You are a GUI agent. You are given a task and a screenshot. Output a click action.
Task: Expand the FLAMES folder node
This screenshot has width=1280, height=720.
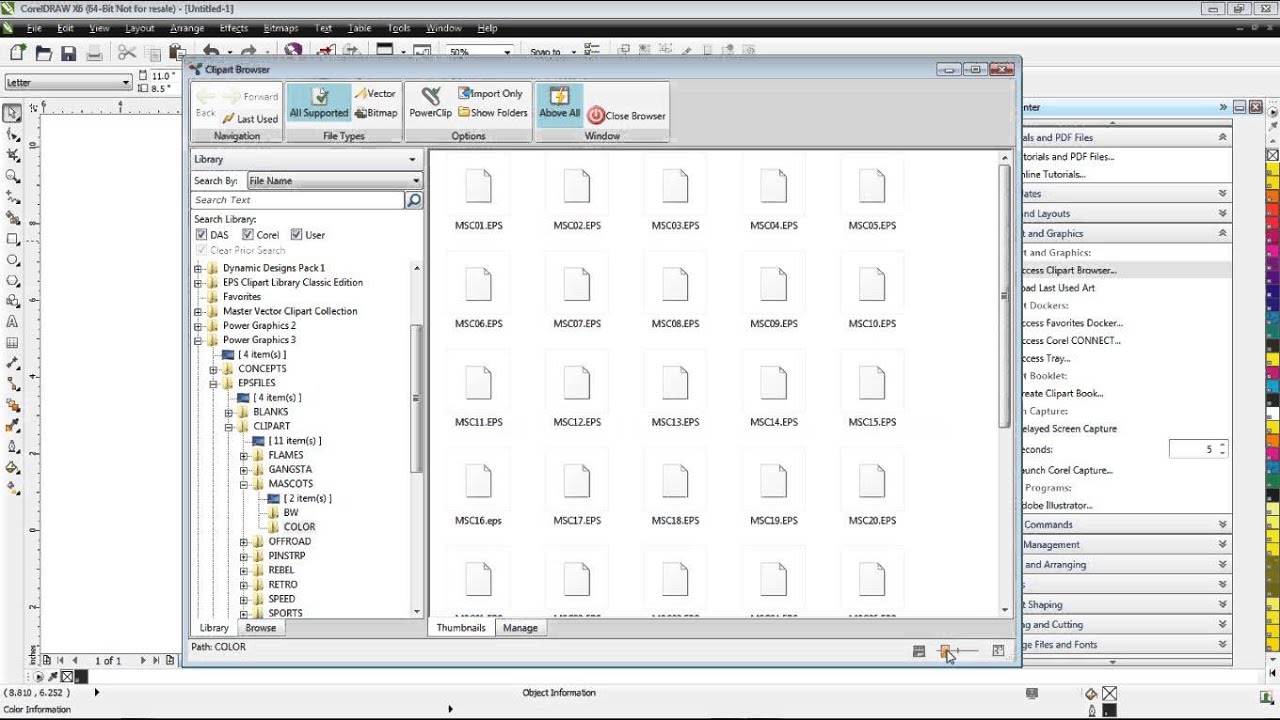pos(244,456)
